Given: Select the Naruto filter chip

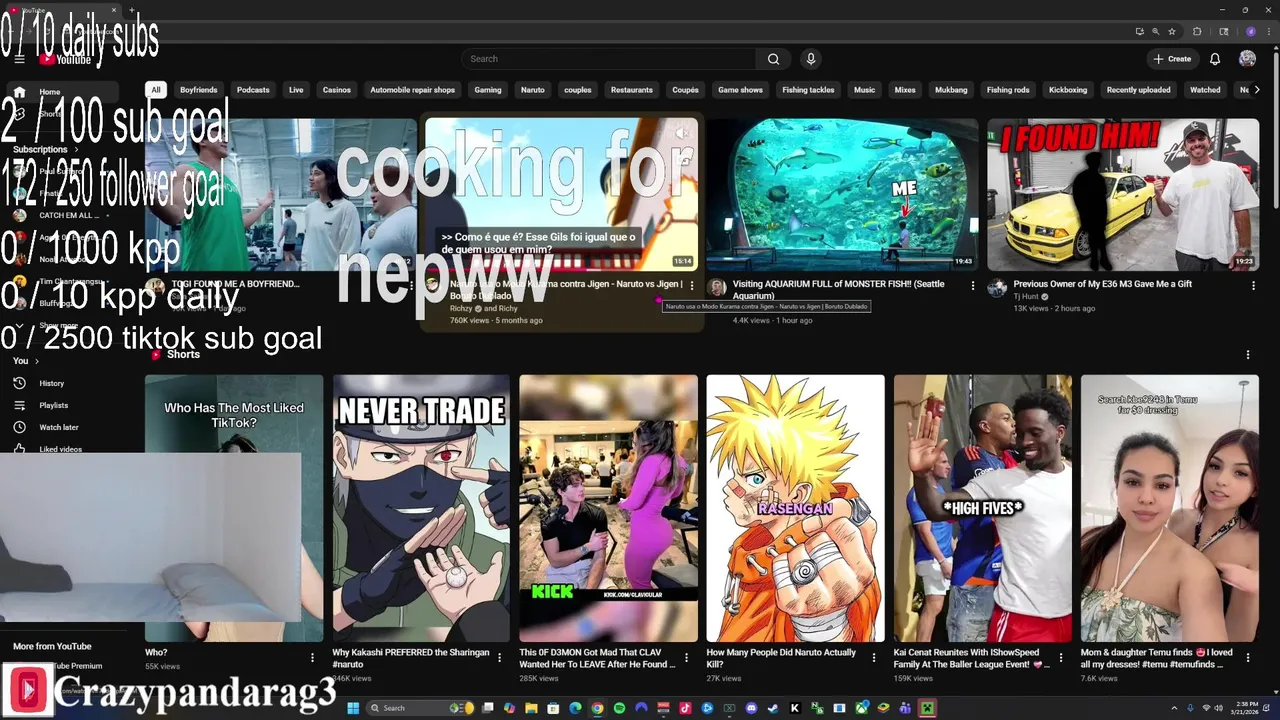Looking at the screenshot, I should pyautogui.click(x=533, y=90).
